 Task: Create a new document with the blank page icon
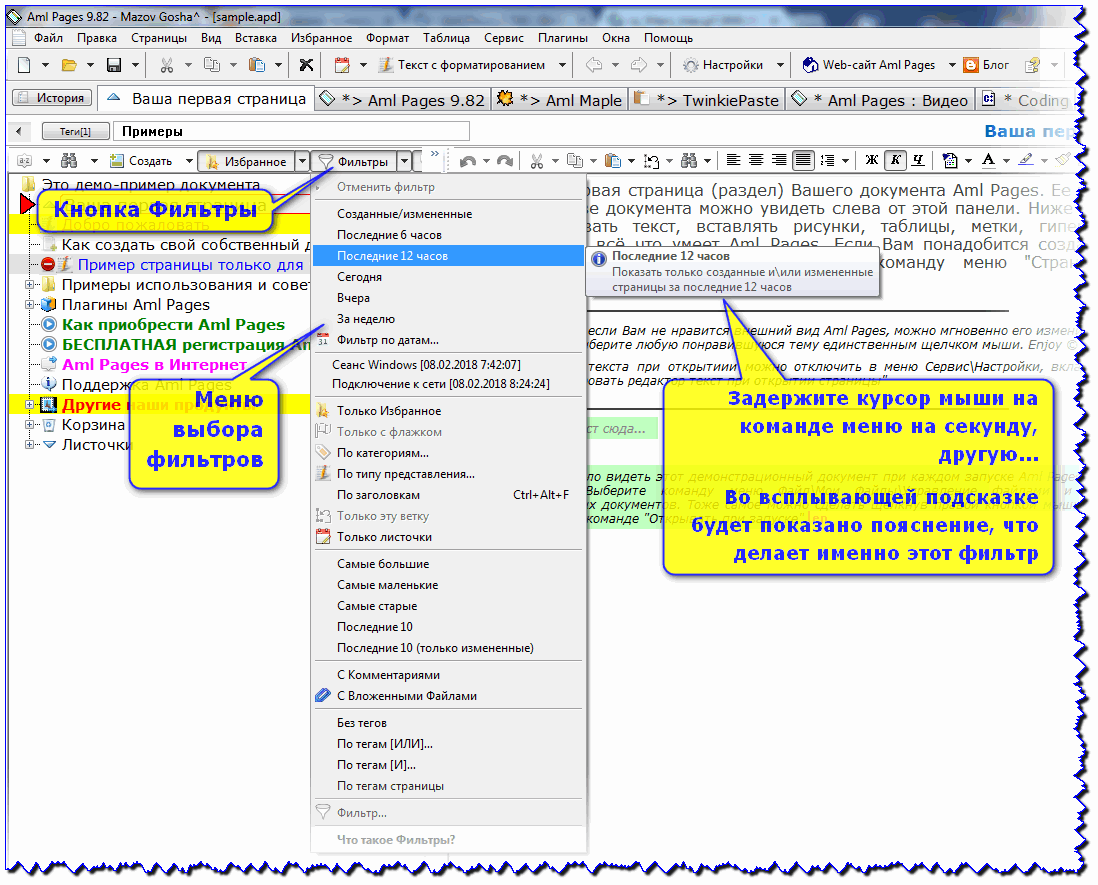(24, 65)
